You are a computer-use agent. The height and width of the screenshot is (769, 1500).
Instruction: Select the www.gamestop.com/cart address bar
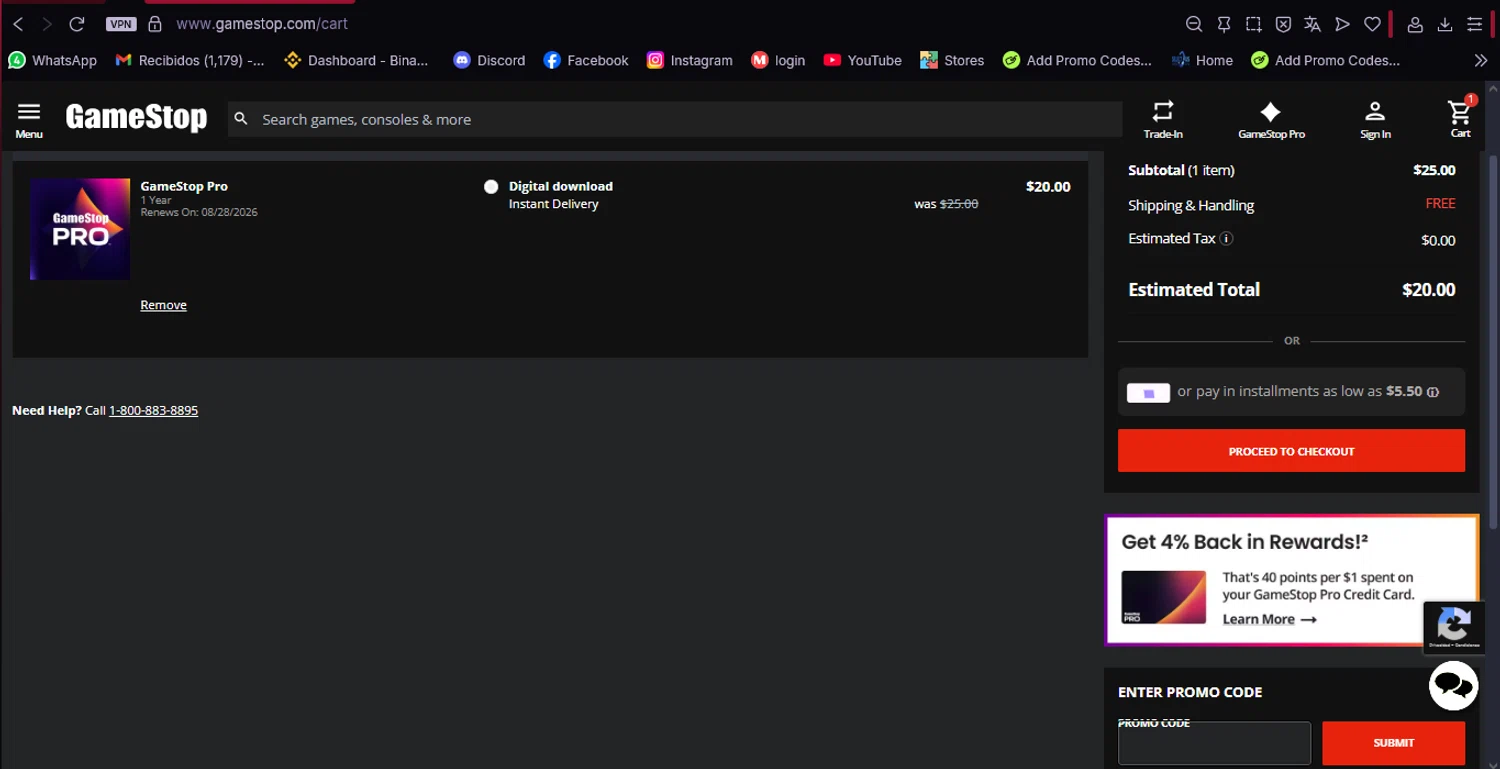coord(262,24)
